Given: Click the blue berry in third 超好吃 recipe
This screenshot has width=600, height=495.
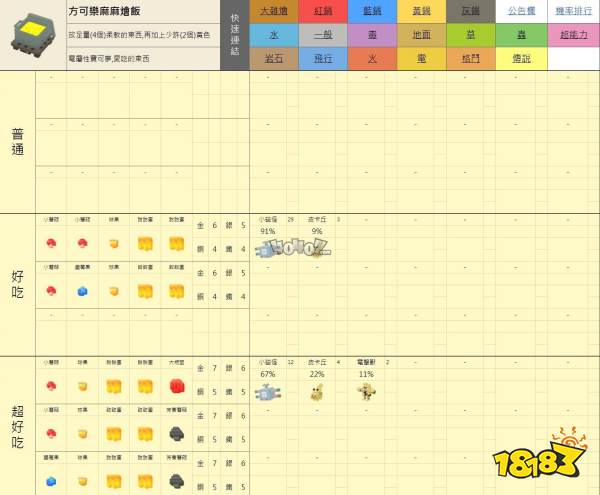Looking at the screenshot, I should 51,481.
